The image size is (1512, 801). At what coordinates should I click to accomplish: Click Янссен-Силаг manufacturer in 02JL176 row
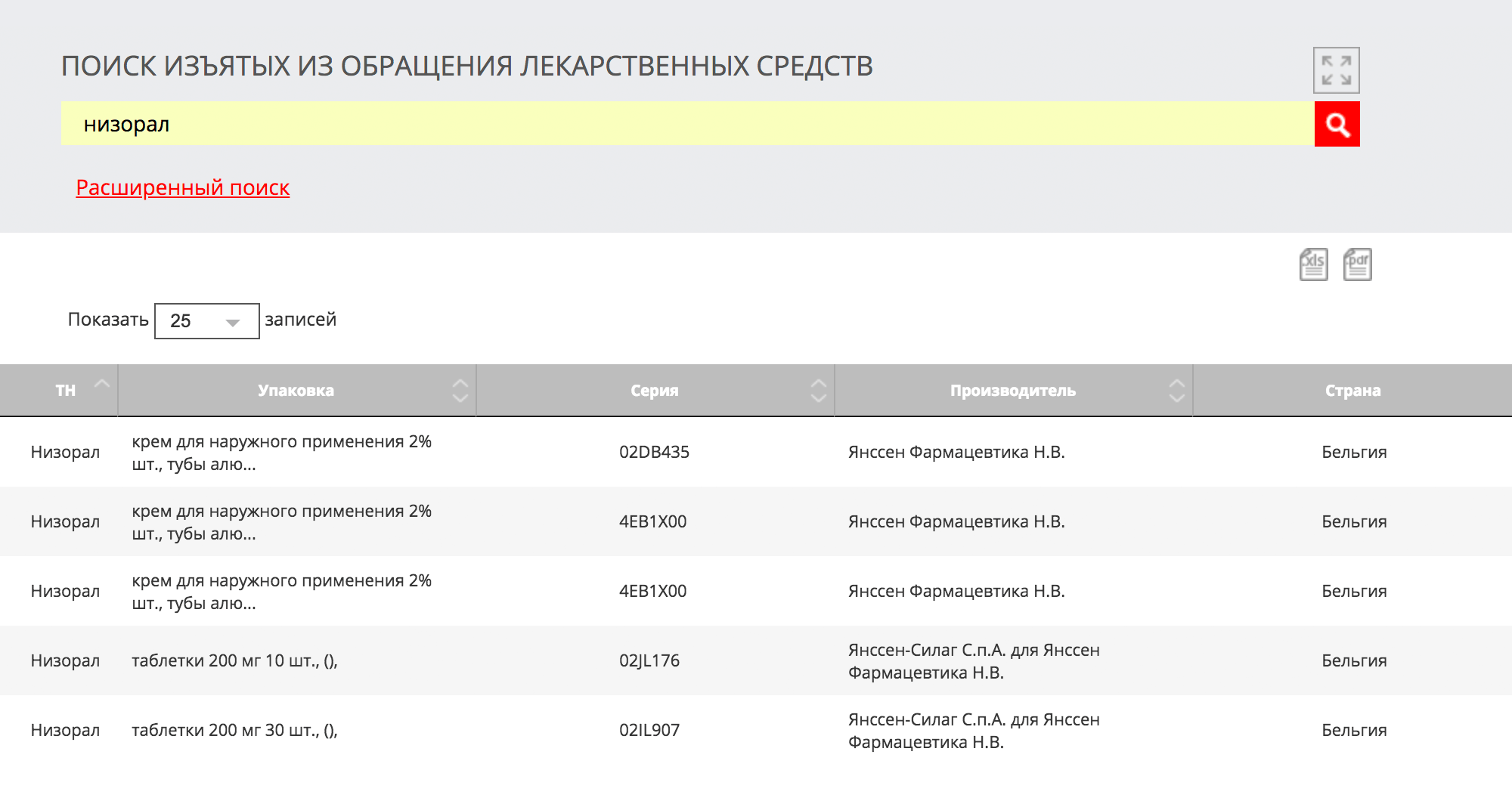[x=974, y=661]
